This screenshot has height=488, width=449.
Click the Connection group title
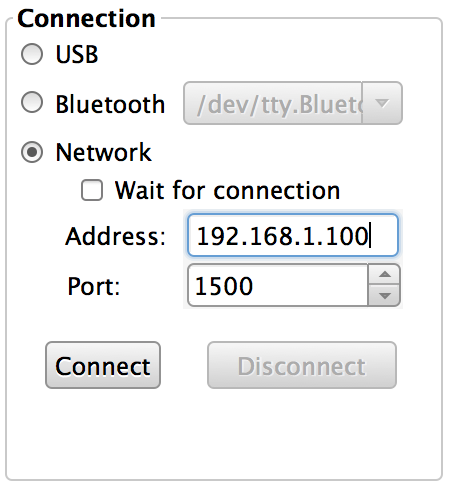coord(86,18)
